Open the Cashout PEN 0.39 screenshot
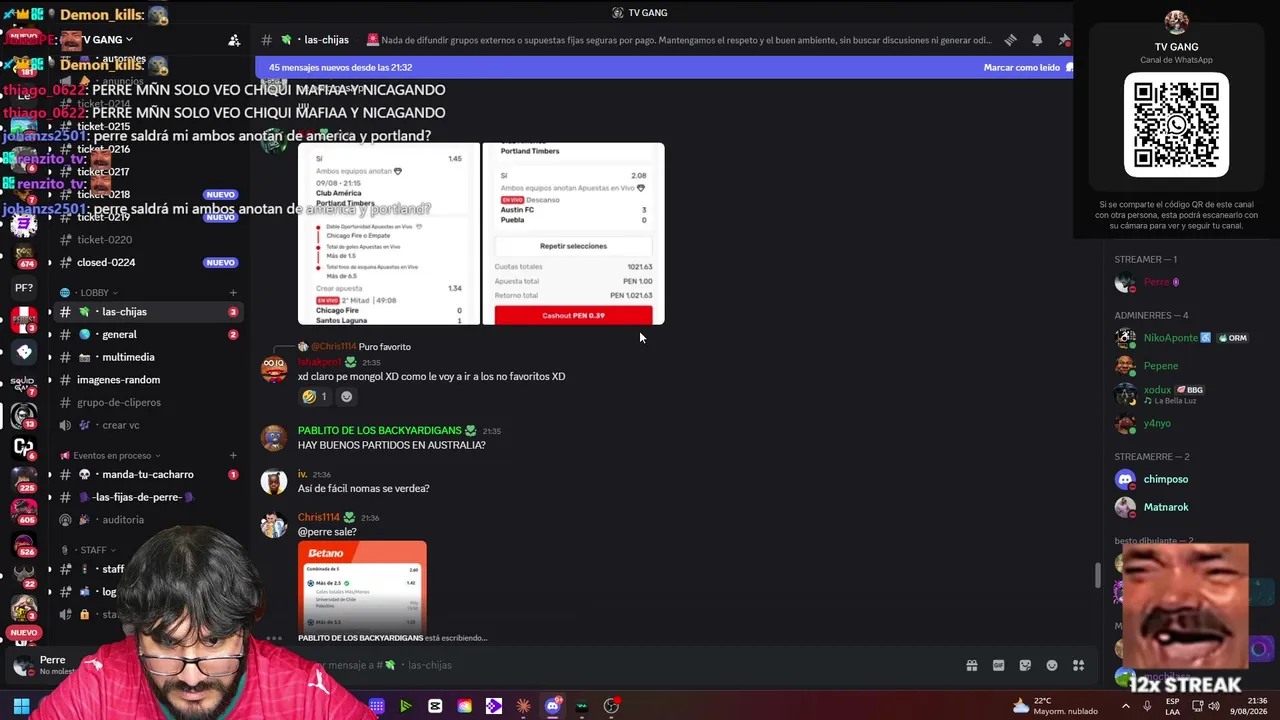The image size is (1280, 720). 573,234
